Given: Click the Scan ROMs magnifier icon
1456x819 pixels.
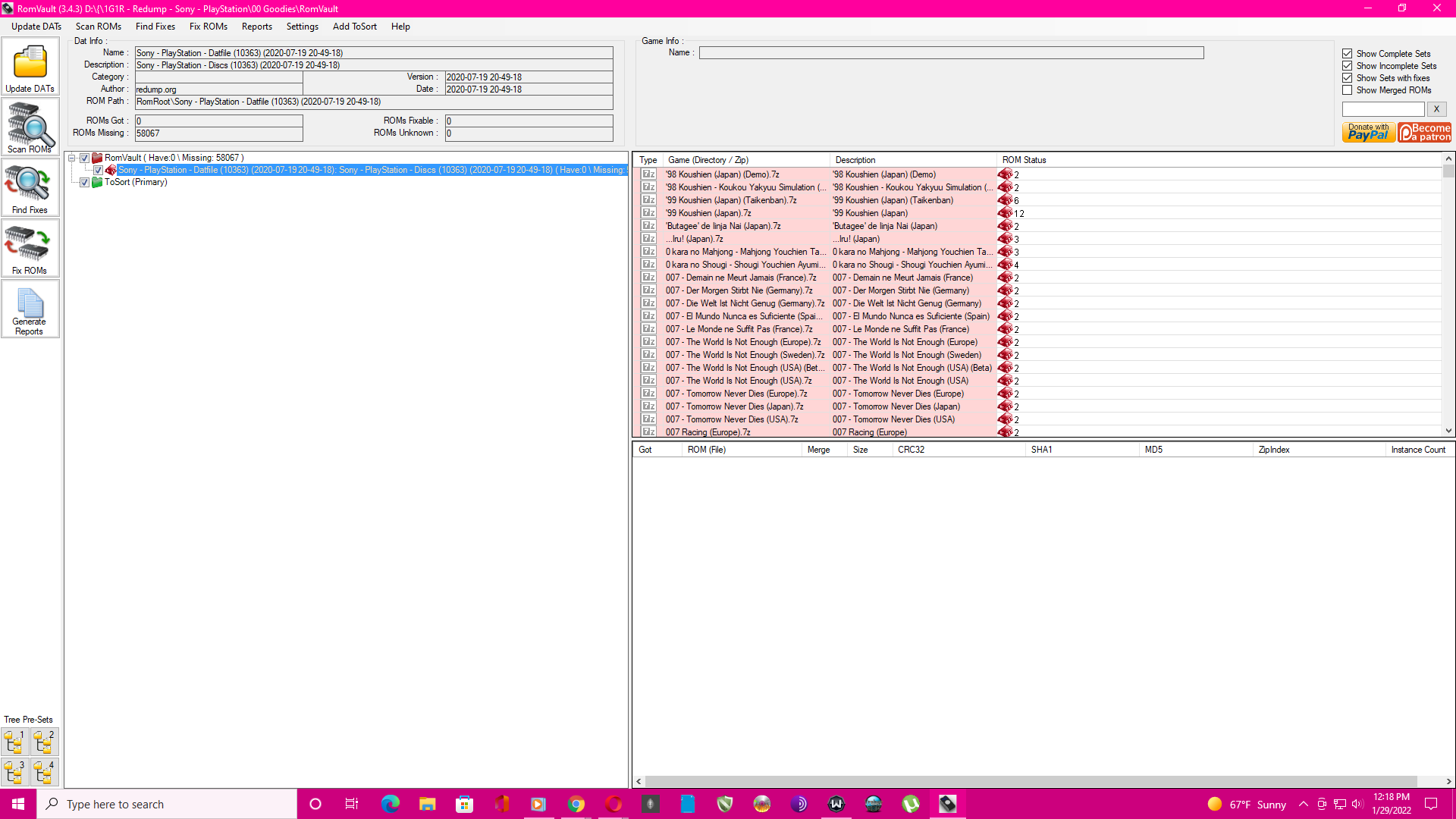Looking at the screenshot, I should pos(30,127).
